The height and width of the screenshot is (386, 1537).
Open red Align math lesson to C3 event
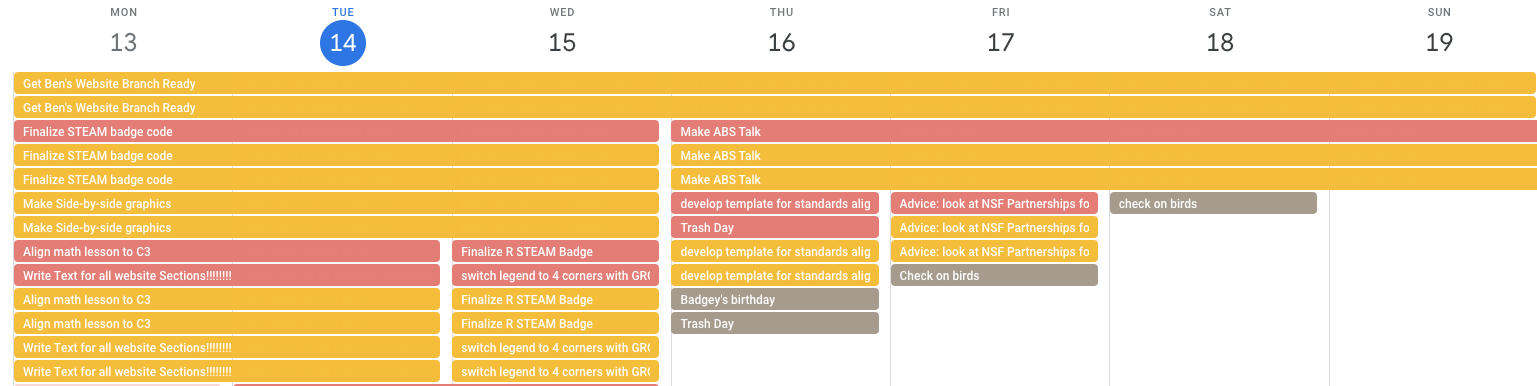pyautogui.click(x=227, y=251)
